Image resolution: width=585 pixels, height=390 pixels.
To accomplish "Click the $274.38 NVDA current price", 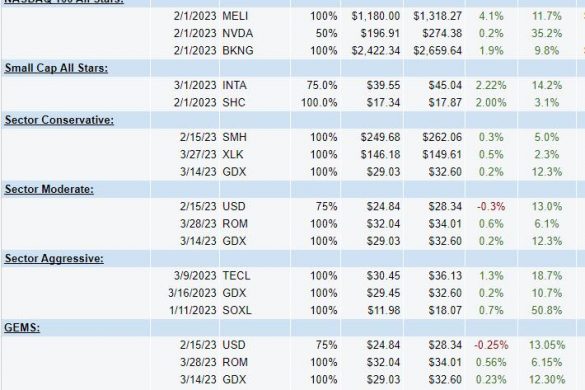I will tap(442, 33).
